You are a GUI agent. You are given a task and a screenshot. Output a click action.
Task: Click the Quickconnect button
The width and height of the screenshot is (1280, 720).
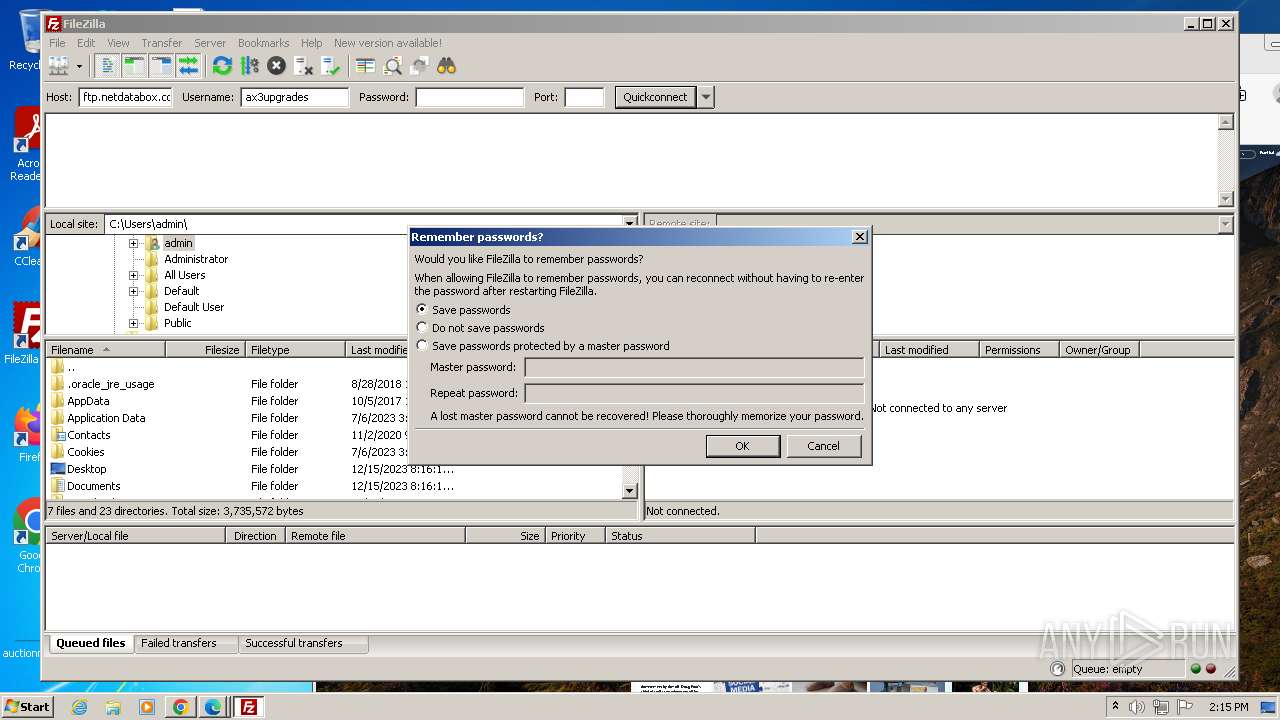click(655, 97)
